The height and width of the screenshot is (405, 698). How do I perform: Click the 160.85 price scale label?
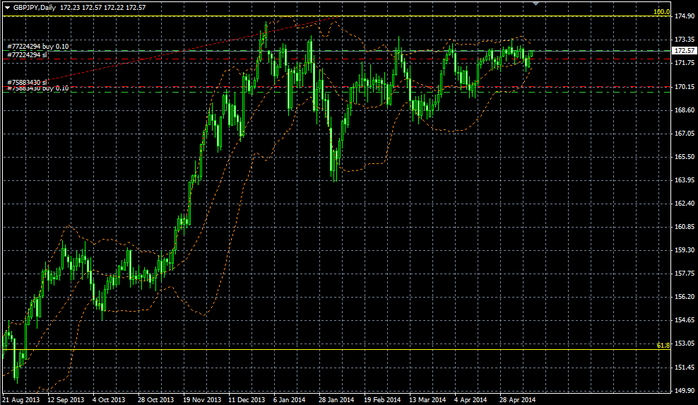(685, 227)
